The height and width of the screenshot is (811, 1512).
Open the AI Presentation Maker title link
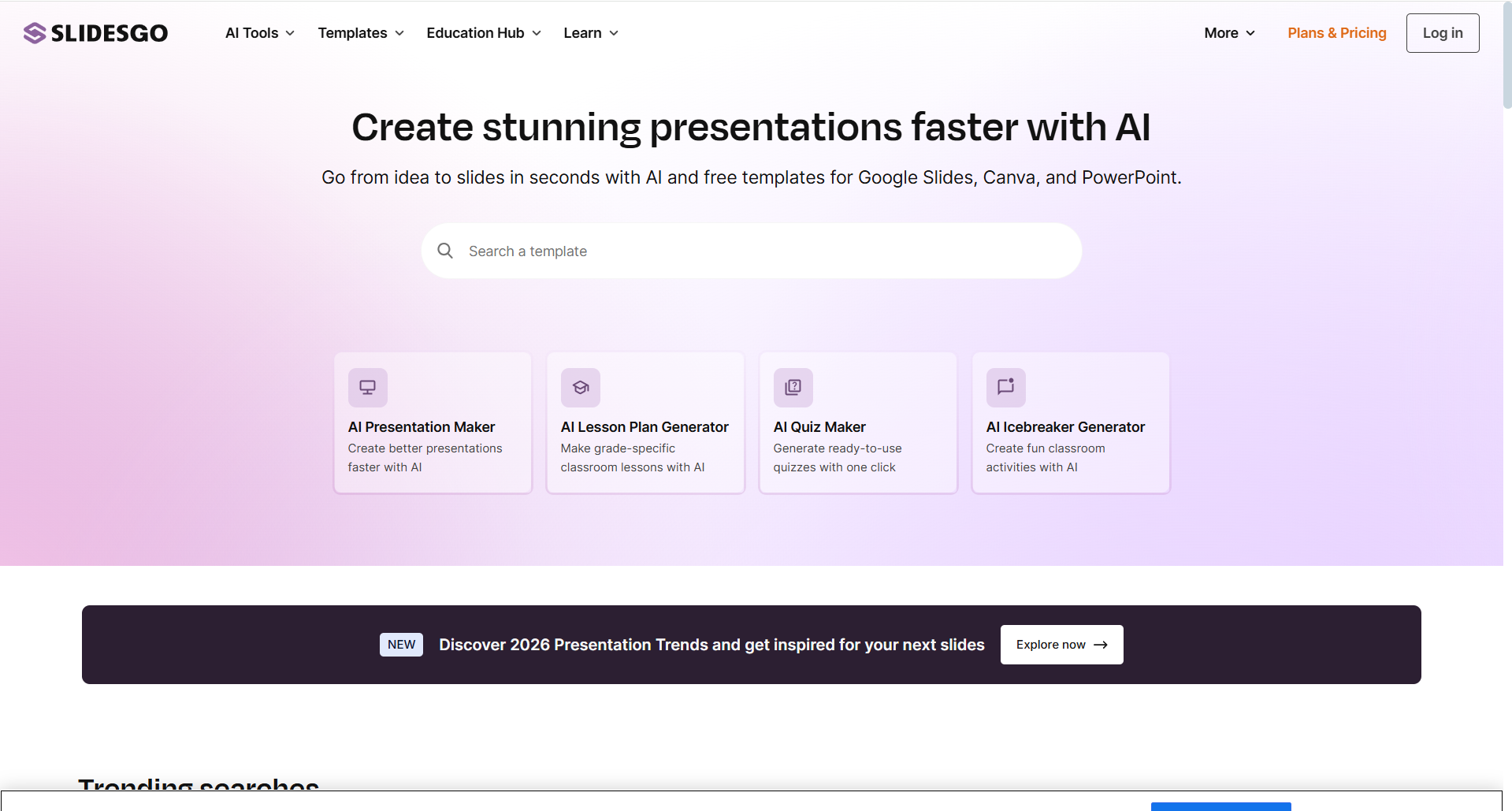[x=422, y=427]
